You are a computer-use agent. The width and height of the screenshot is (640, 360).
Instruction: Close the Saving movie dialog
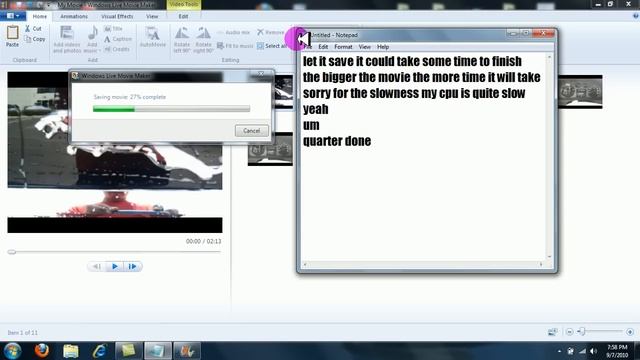[261, 74]
